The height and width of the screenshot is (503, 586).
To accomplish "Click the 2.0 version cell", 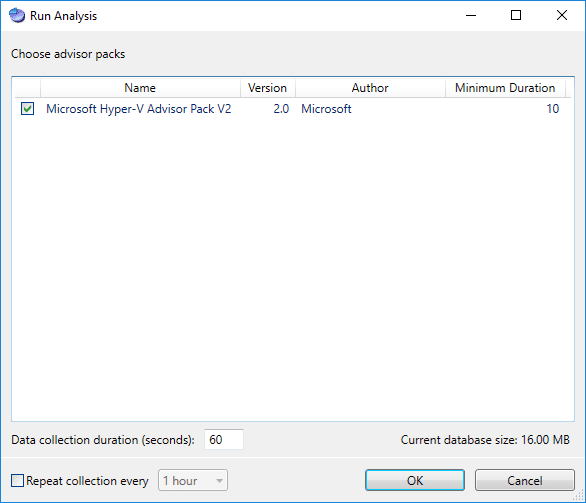I will 281,109.
